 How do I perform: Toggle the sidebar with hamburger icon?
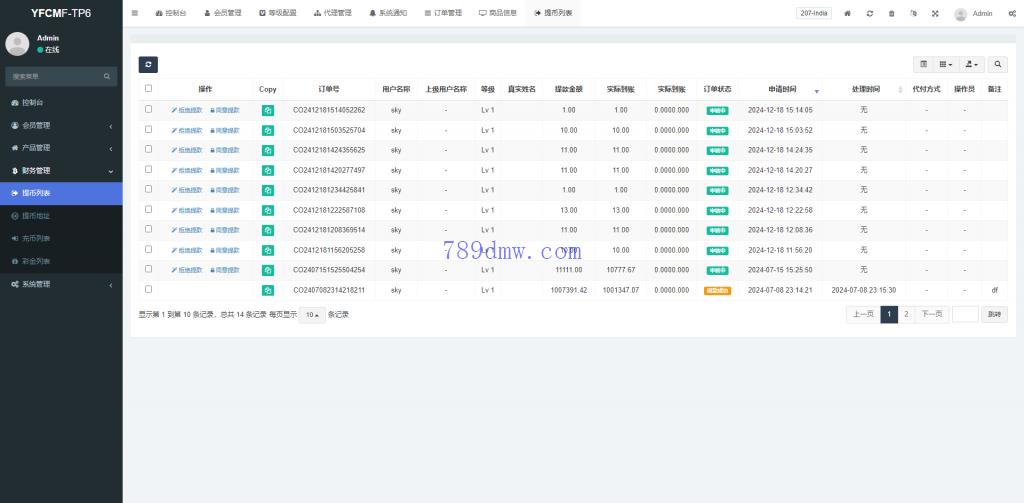pyautogui.click(x=135, y=13)
